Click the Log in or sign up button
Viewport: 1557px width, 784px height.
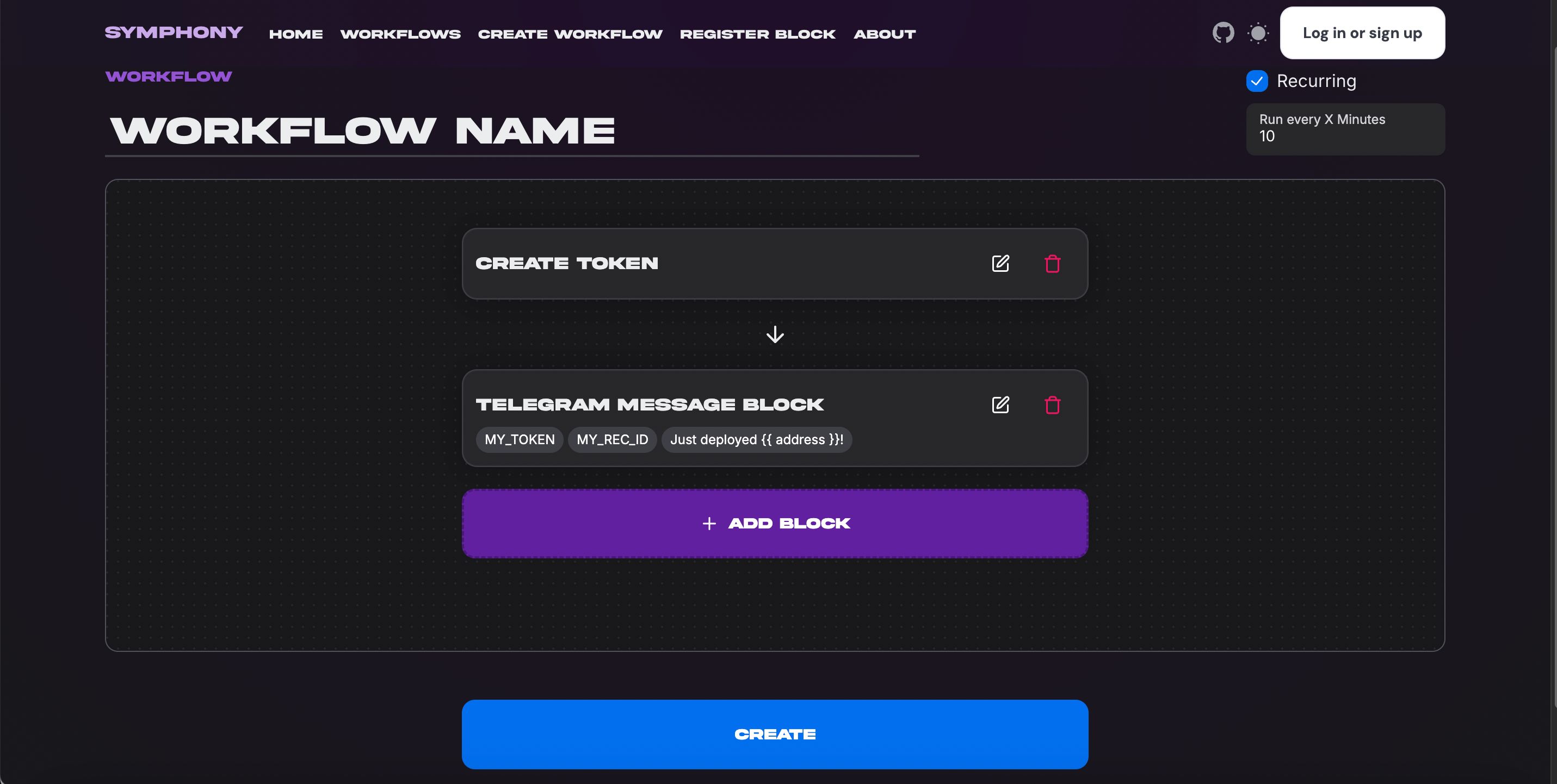(x=1362, y=32)
